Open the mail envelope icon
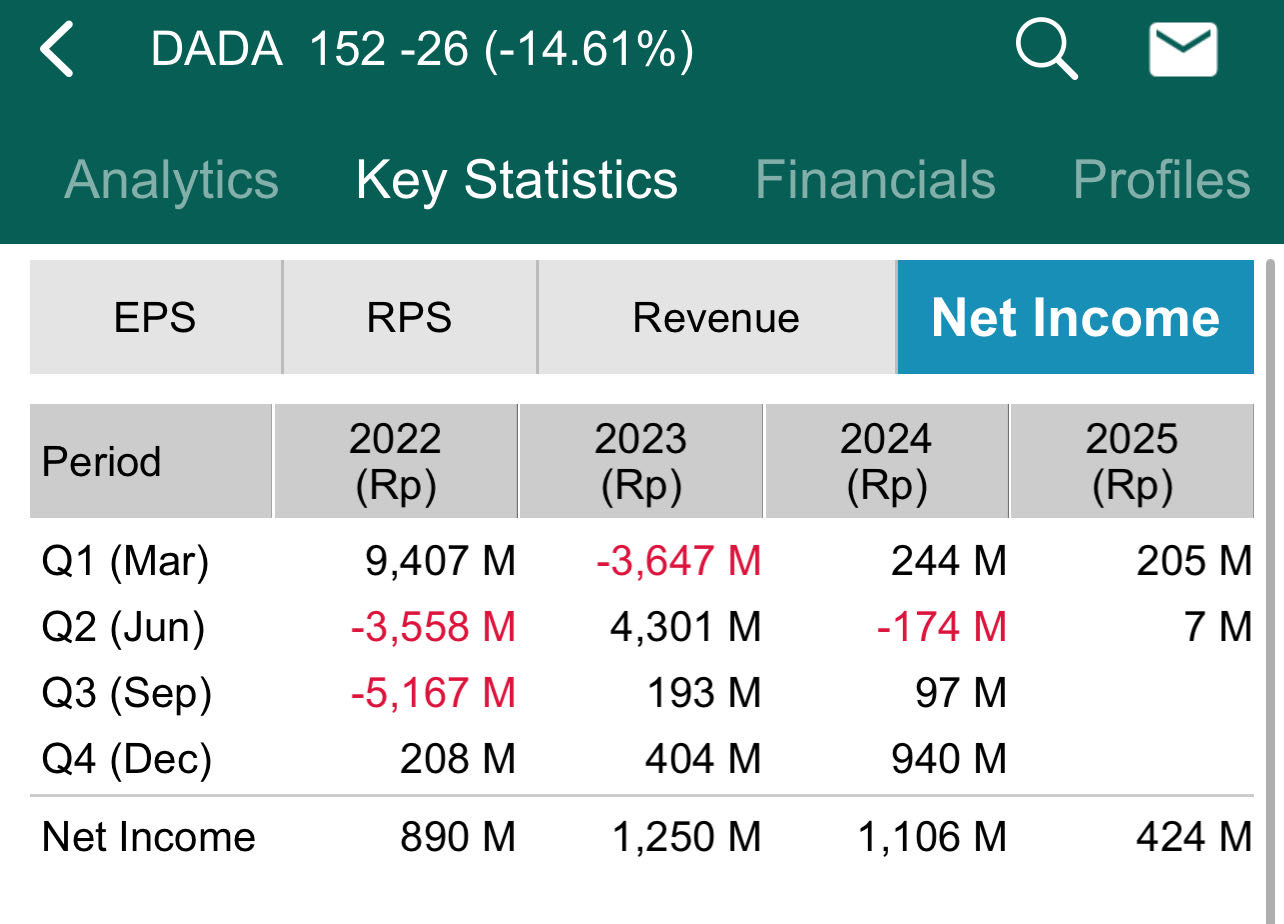Viewport: 1284px width, 924px height. tap(1183, 50)
